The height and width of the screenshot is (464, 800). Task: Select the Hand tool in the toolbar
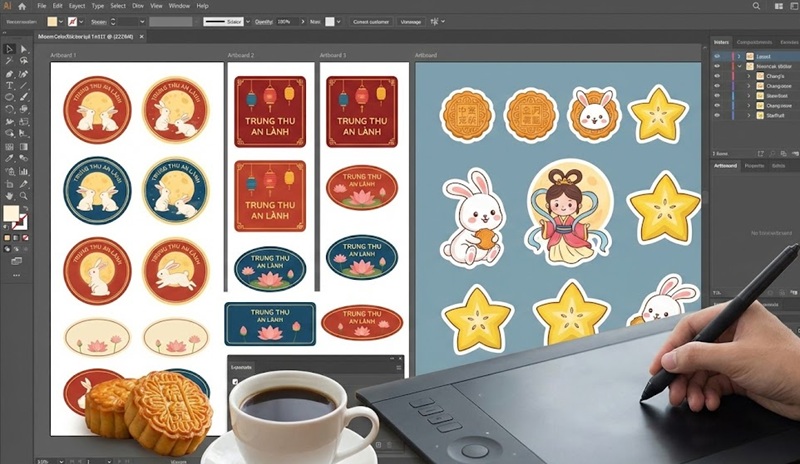9,195
